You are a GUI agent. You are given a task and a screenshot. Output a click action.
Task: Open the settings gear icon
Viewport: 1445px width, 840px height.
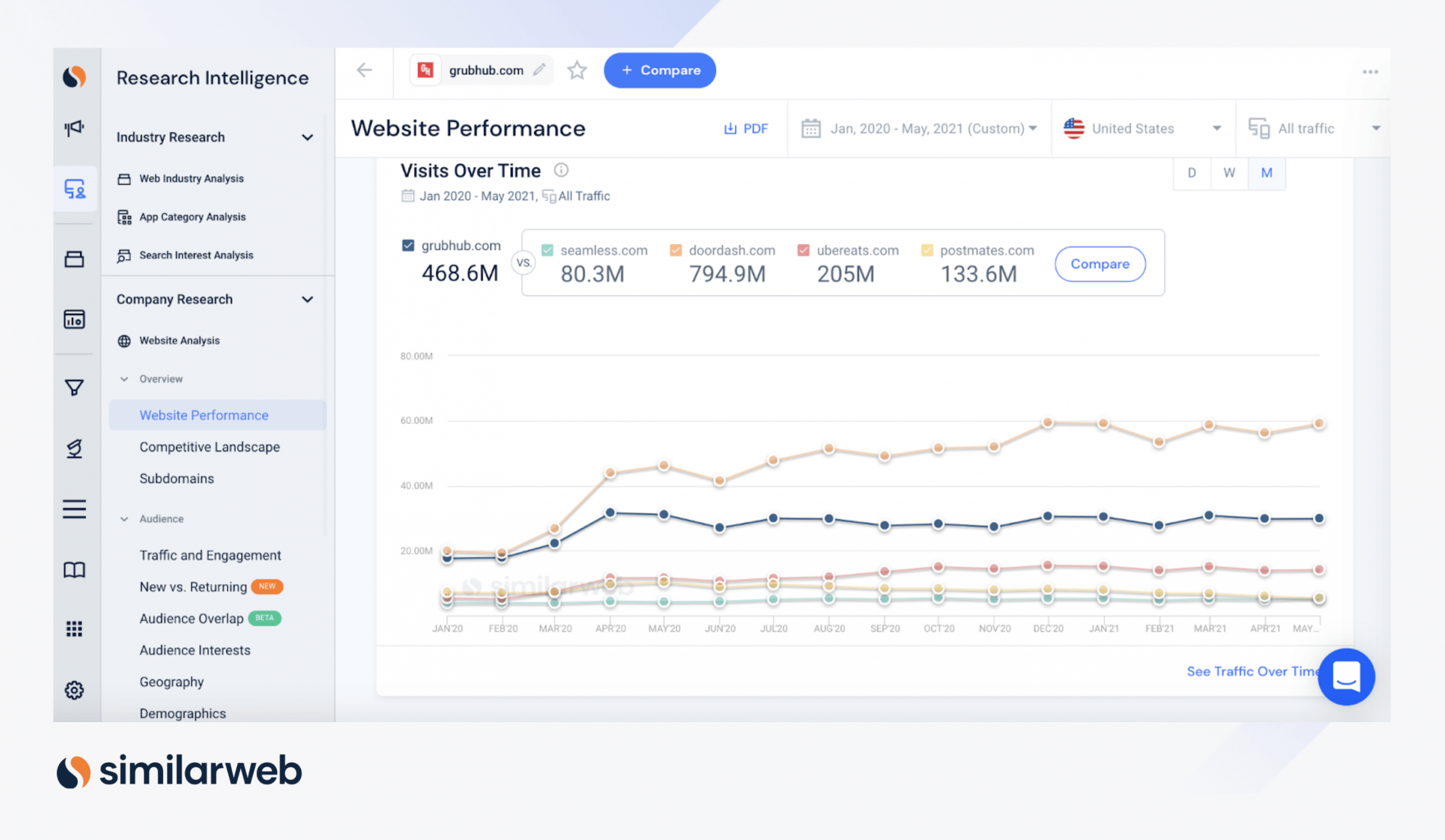coord(74,690)
